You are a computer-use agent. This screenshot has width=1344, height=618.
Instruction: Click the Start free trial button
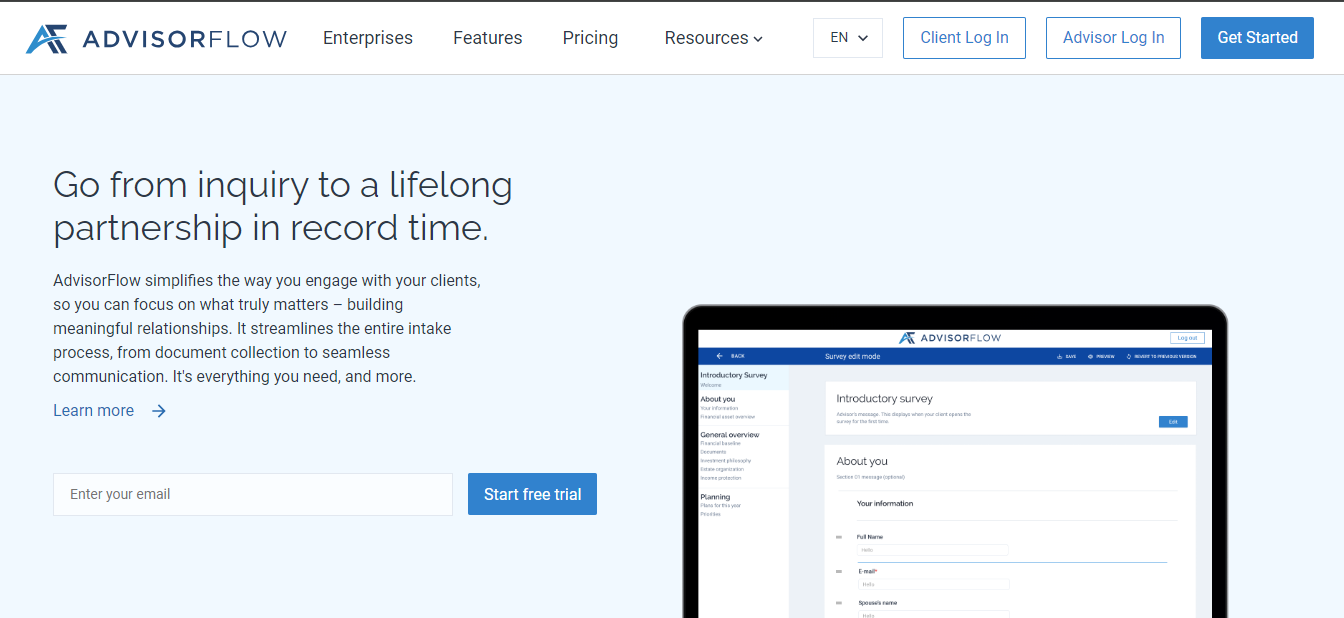tap(532, 494)
